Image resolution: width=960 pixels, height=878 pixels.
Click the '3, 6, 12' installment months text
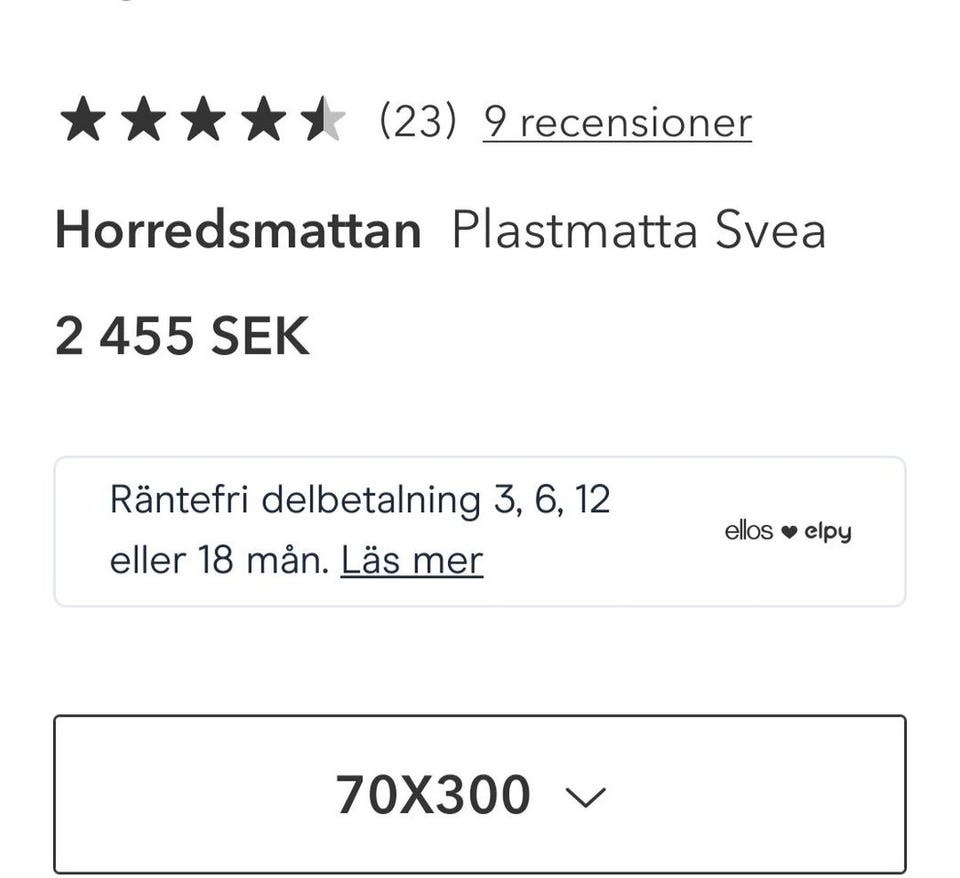[x=552, y=499]
